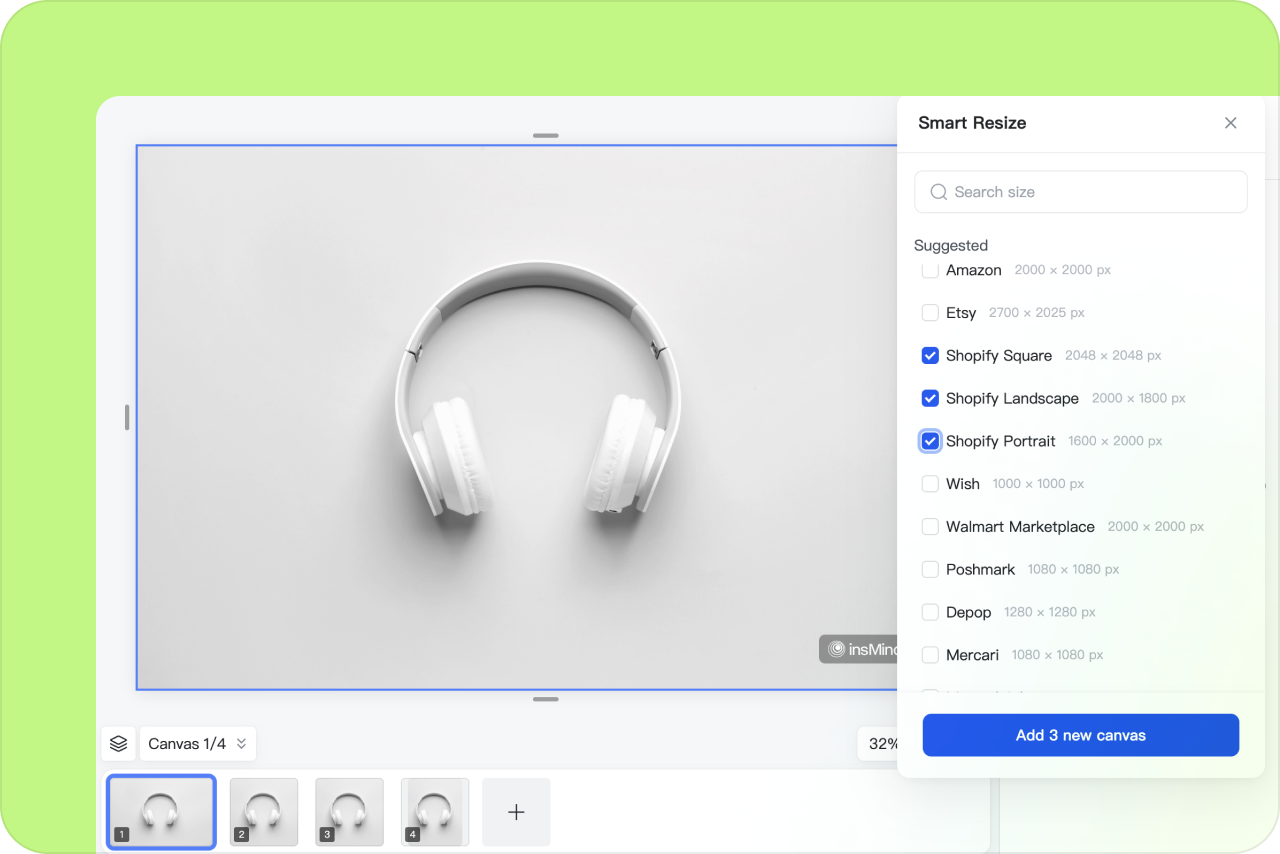
Task: Add a new canvas with the plus button
Action: (x=516, y=812)
